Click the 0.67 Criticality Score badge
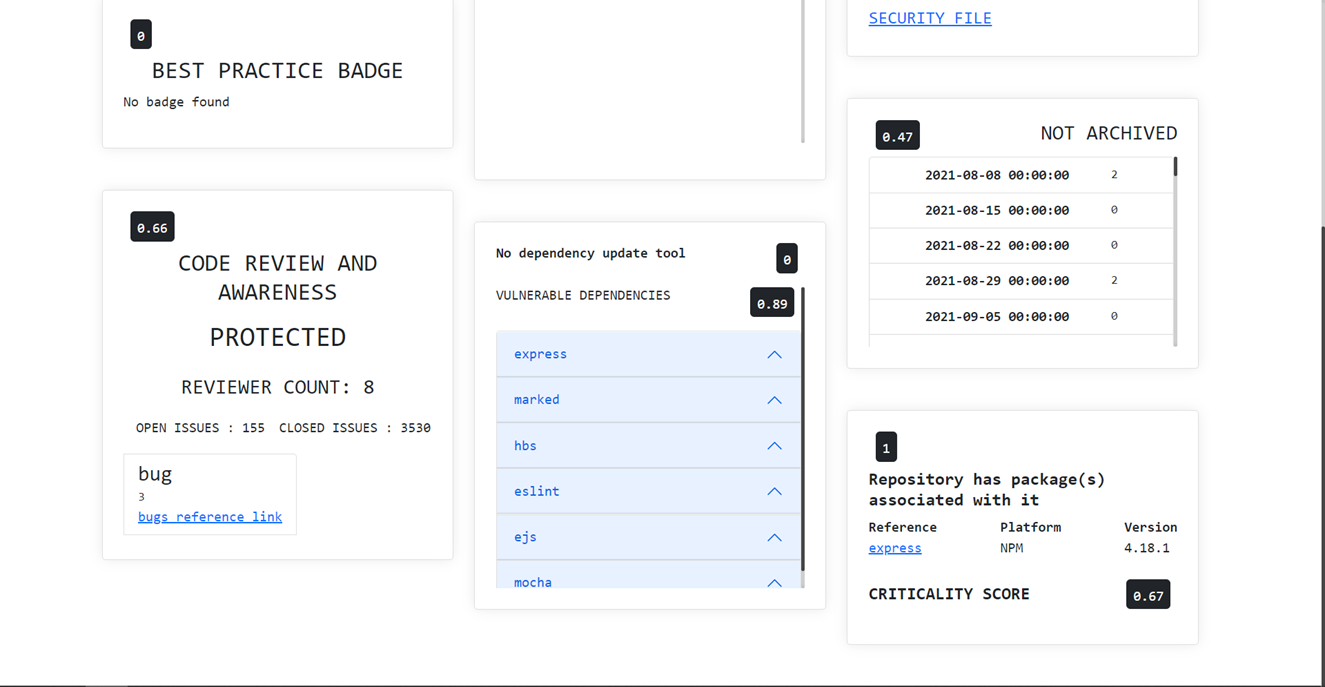Viewport: 1325px width, 687px height. [1147, 593]
